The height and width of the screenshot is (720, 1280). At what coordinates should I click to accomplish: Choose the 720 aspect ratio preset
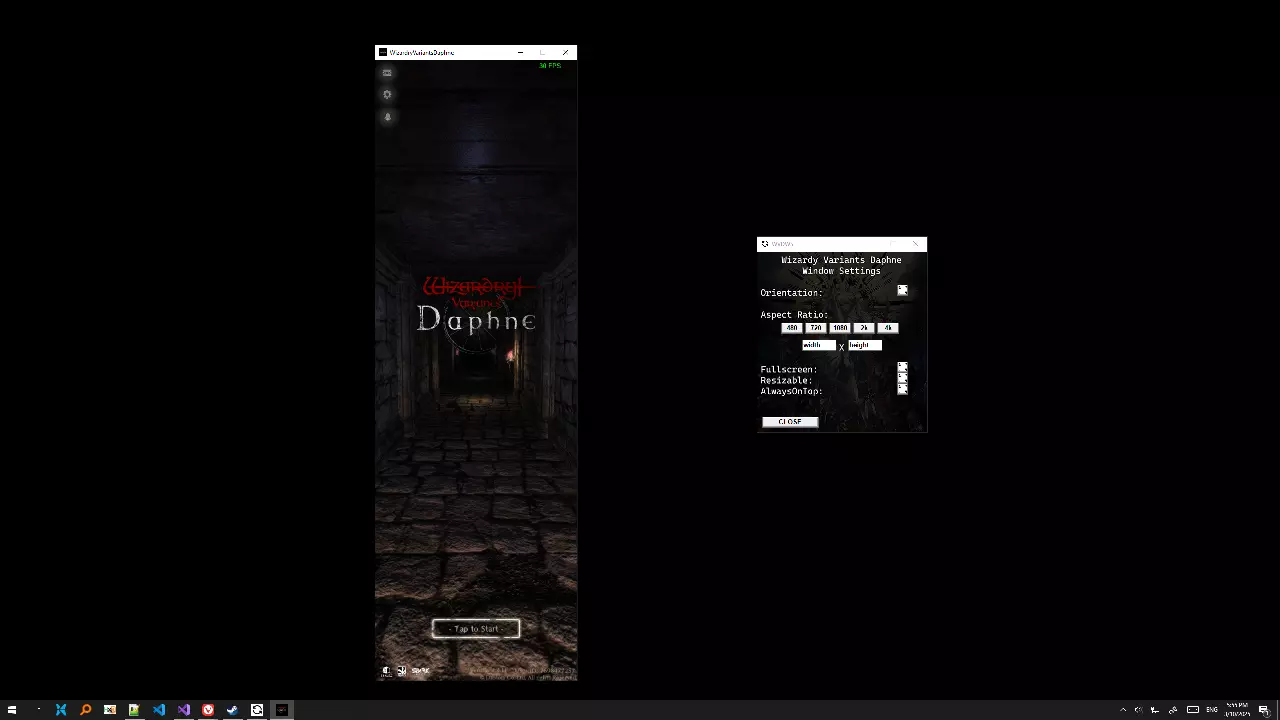[x=816, y=328]
